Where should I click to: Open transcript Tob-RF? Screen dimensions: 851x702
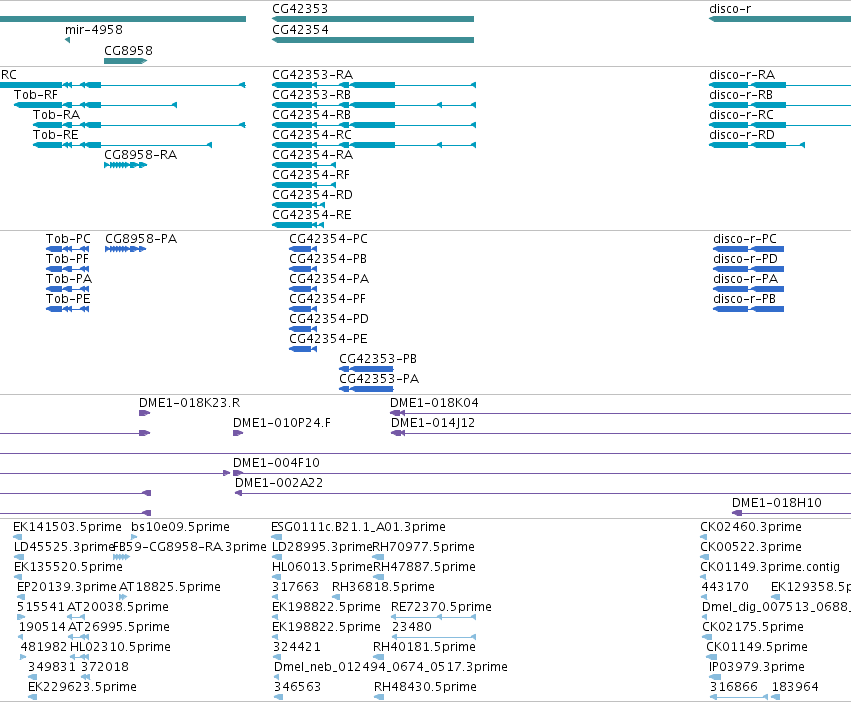point(36,95)
